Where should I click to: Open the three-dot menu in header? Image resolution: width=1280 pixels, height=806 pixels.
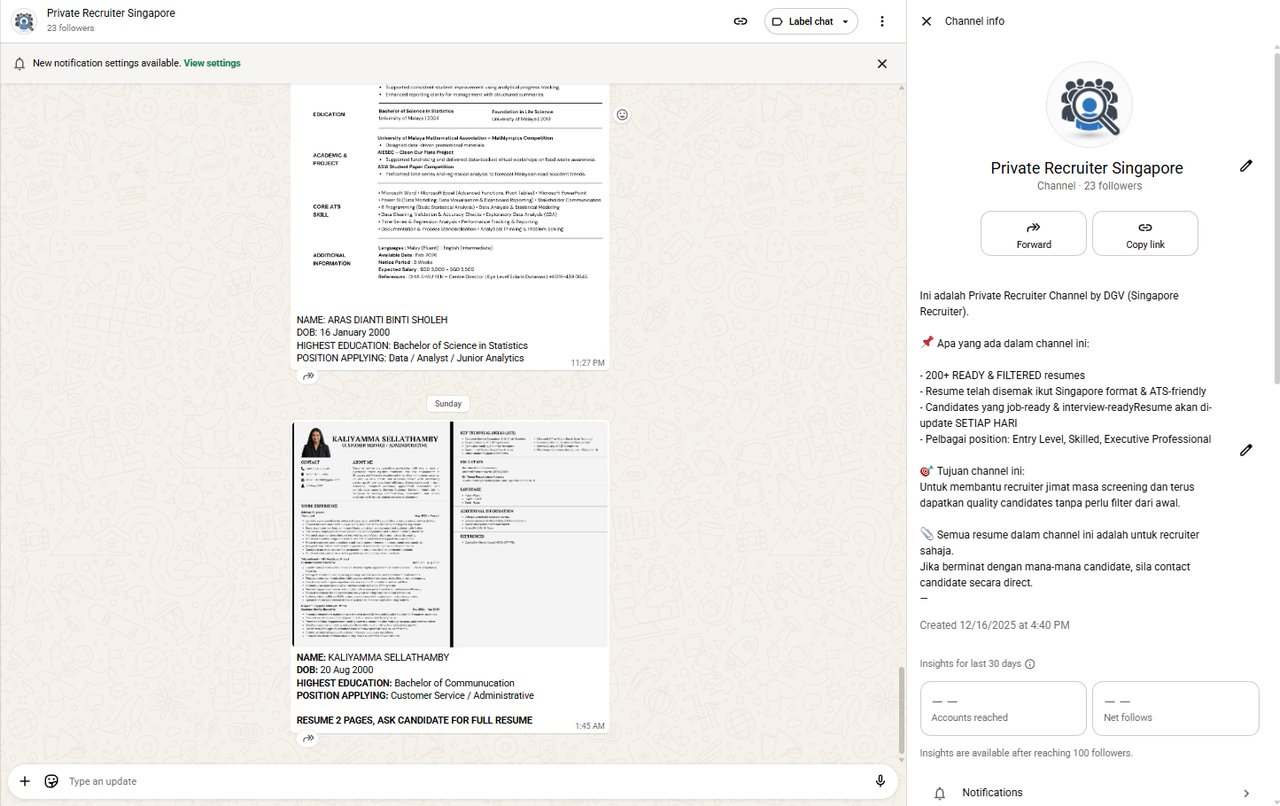point(882,21)
